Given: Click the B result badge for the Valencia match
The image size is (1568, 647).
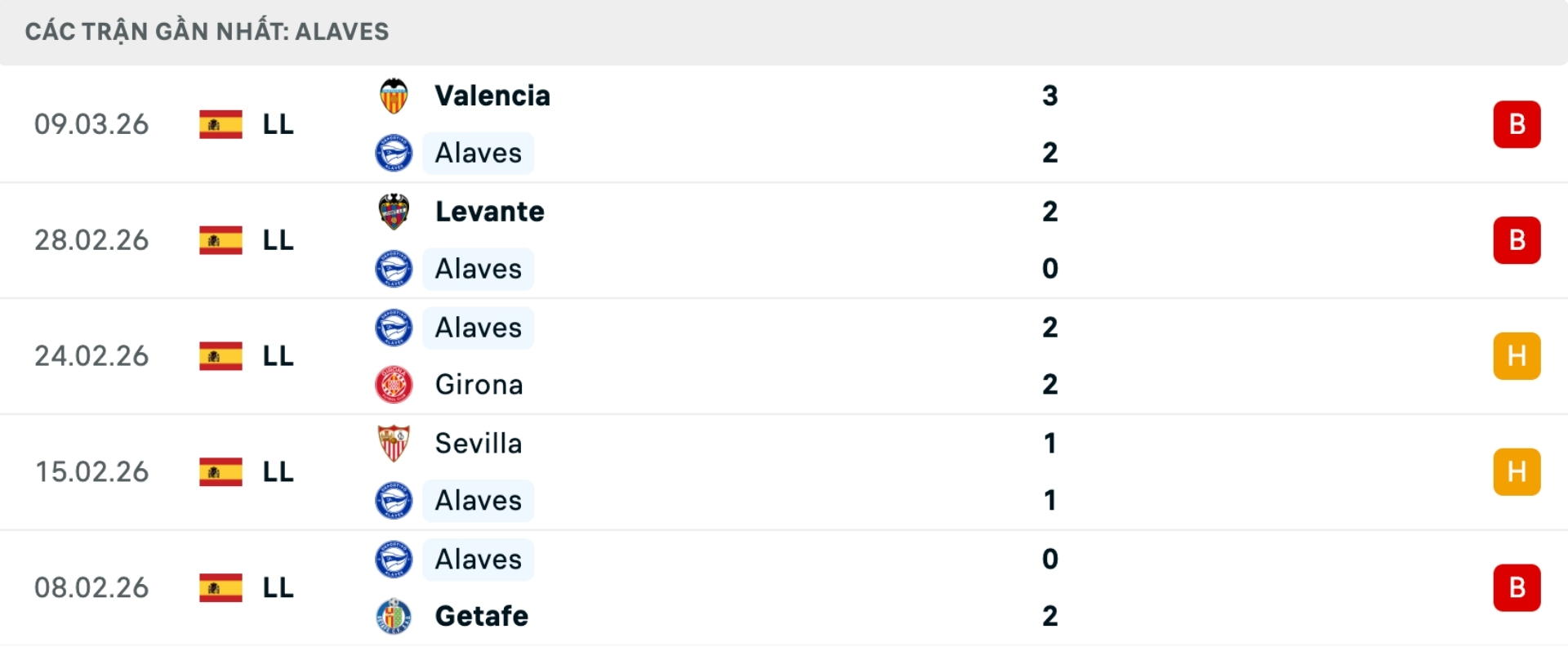Looking at the screenshot, I should 1517,123.
